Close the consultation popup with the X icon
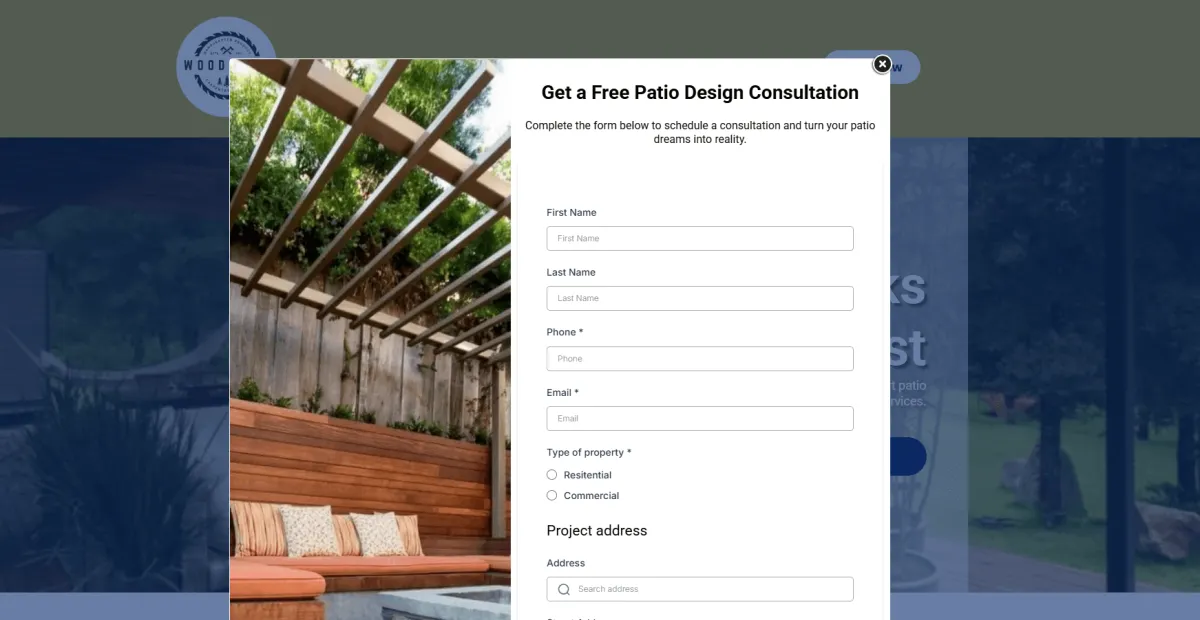The height and width of the screenshot is (620, 1200). point(882,64)
